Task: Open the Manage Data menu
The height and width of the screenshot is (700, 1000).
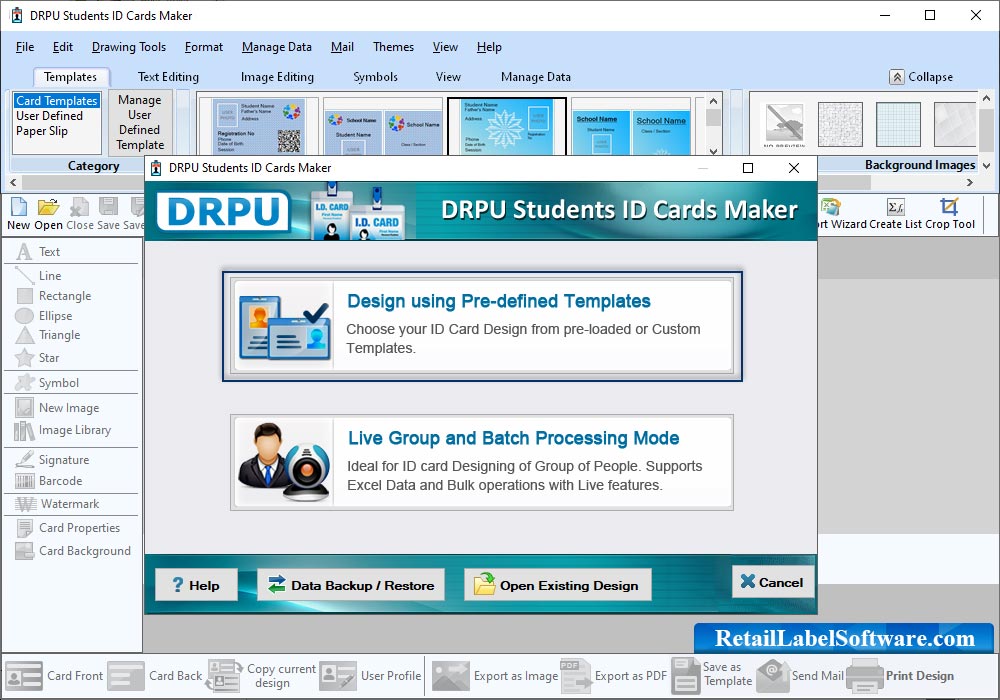Action: (x=276, y=47)
